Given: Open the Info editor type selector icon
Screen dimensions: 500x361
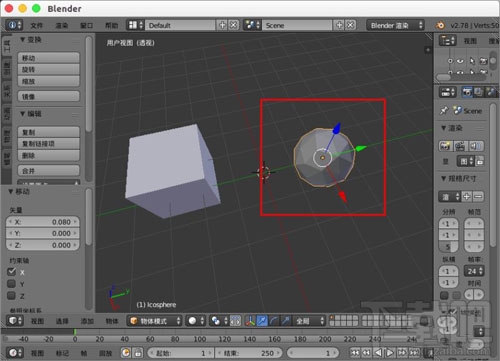Looking at the screenshot, I should [x=14, y=25].
